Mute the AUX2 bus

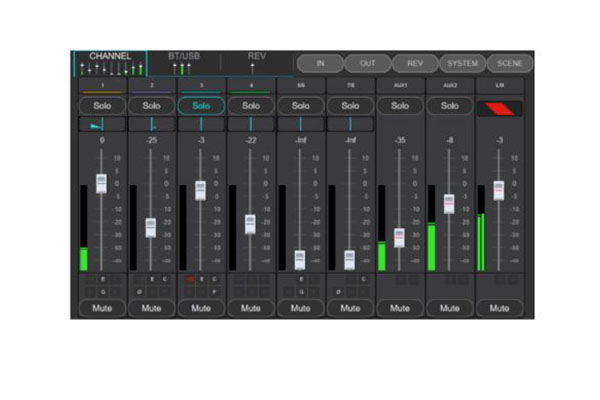coord(450,309)
